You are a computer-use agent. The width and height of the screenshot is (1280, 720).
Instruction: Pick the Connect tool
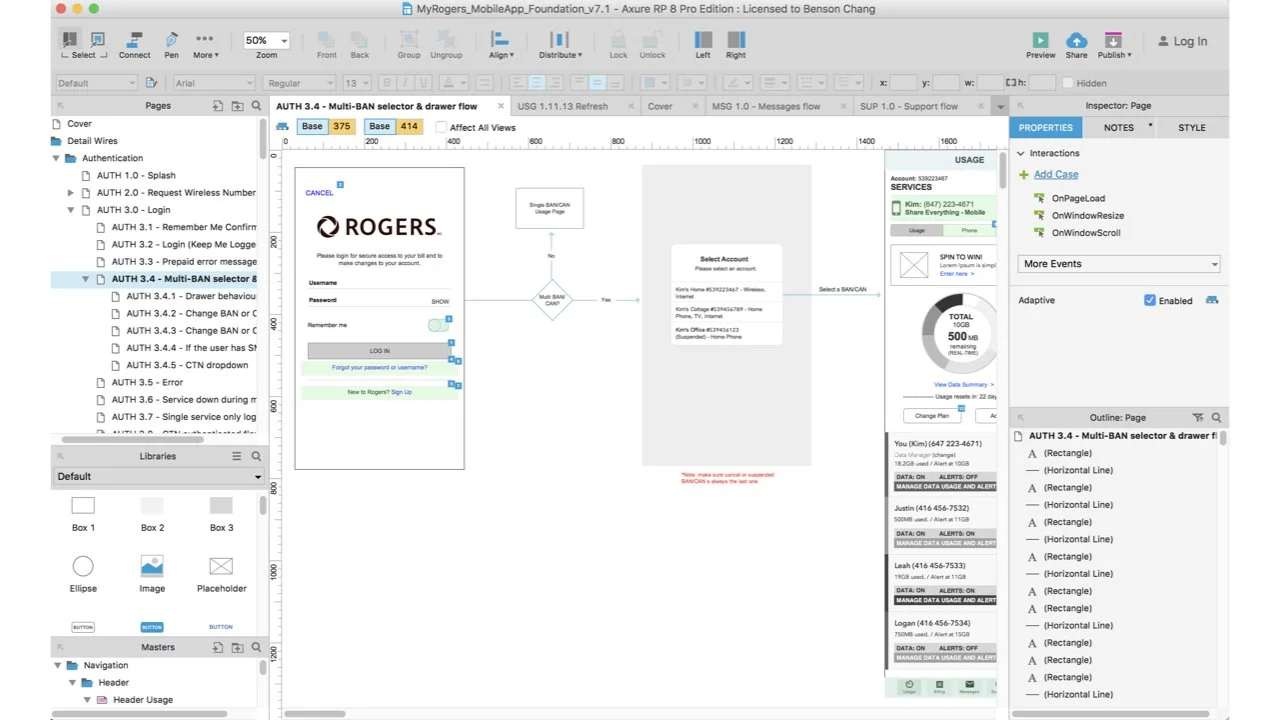tap(134, 44)
